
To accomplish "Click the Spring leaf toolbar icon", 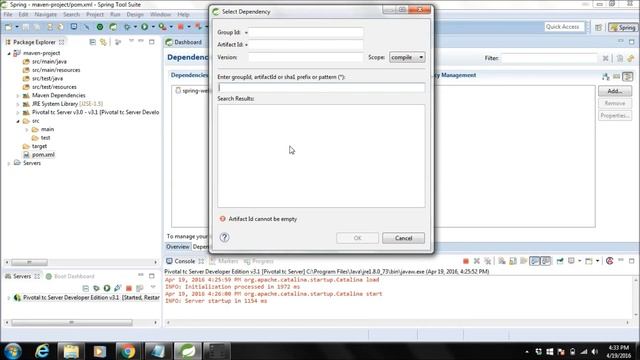I will click(x=113, y=27).
